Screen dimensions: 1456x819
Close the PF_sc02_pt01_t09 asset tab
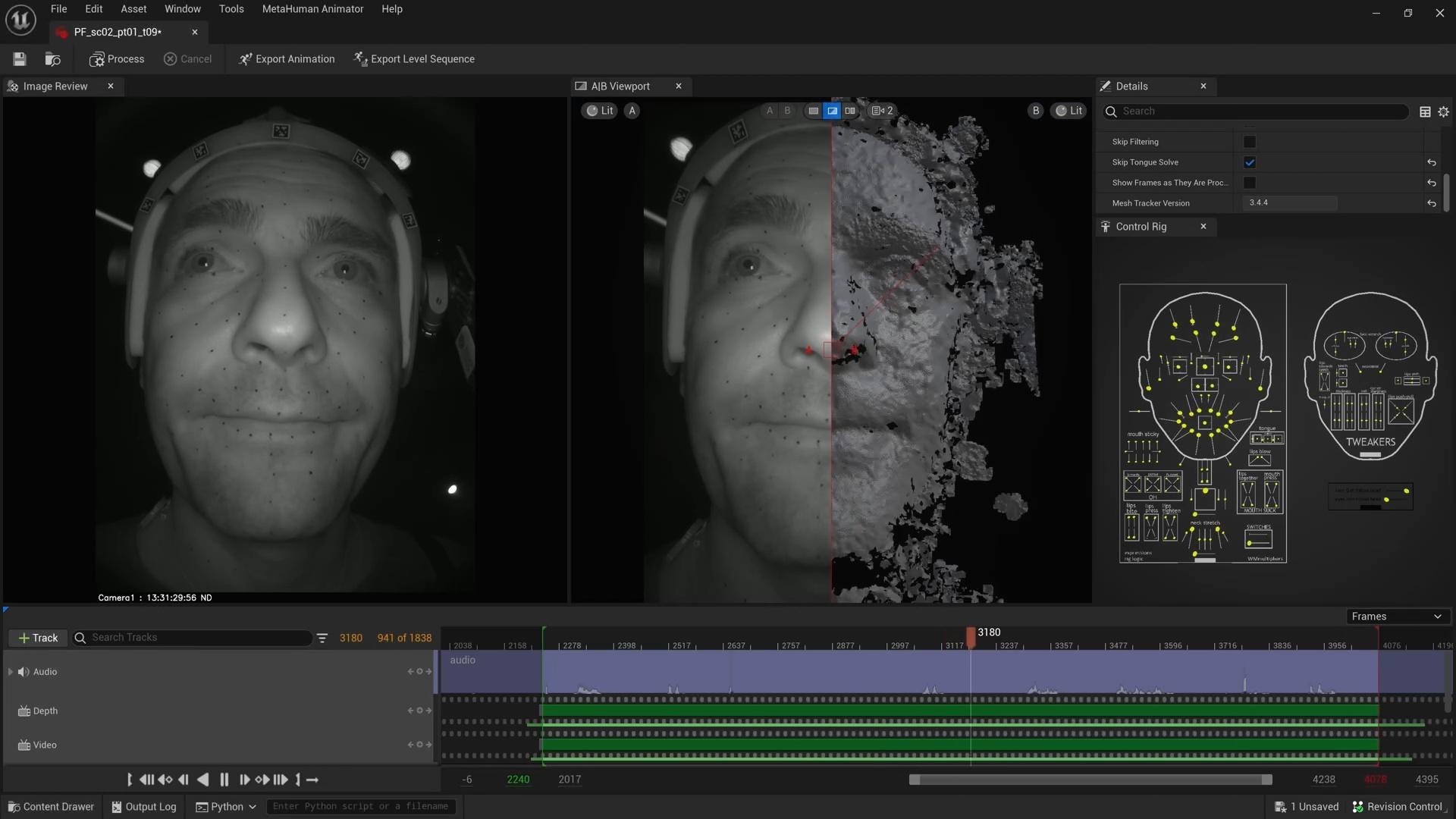[x=195, y=32]
